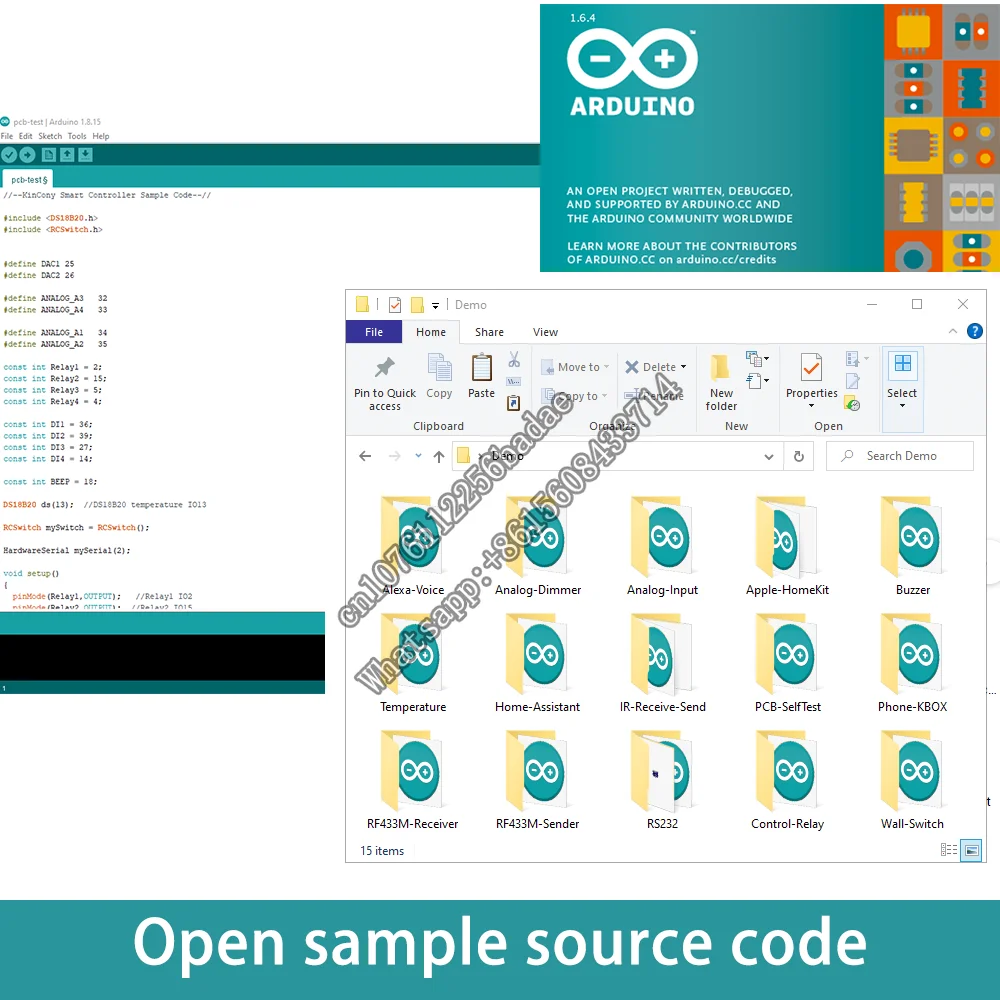Select the Control-Relay folder
The image size is (1000, 1000).
tap(788, 781)
